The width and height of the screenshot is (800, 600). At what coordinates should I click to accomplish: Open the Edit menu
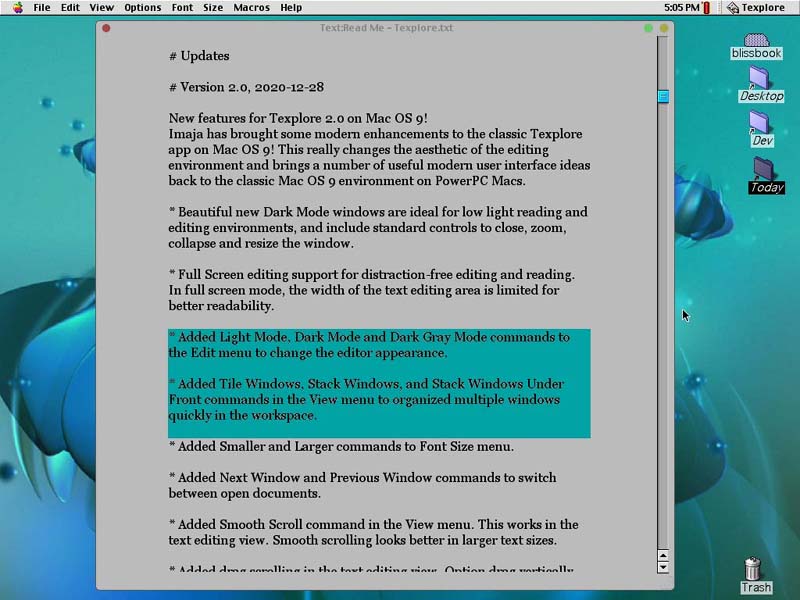point(70,8)
